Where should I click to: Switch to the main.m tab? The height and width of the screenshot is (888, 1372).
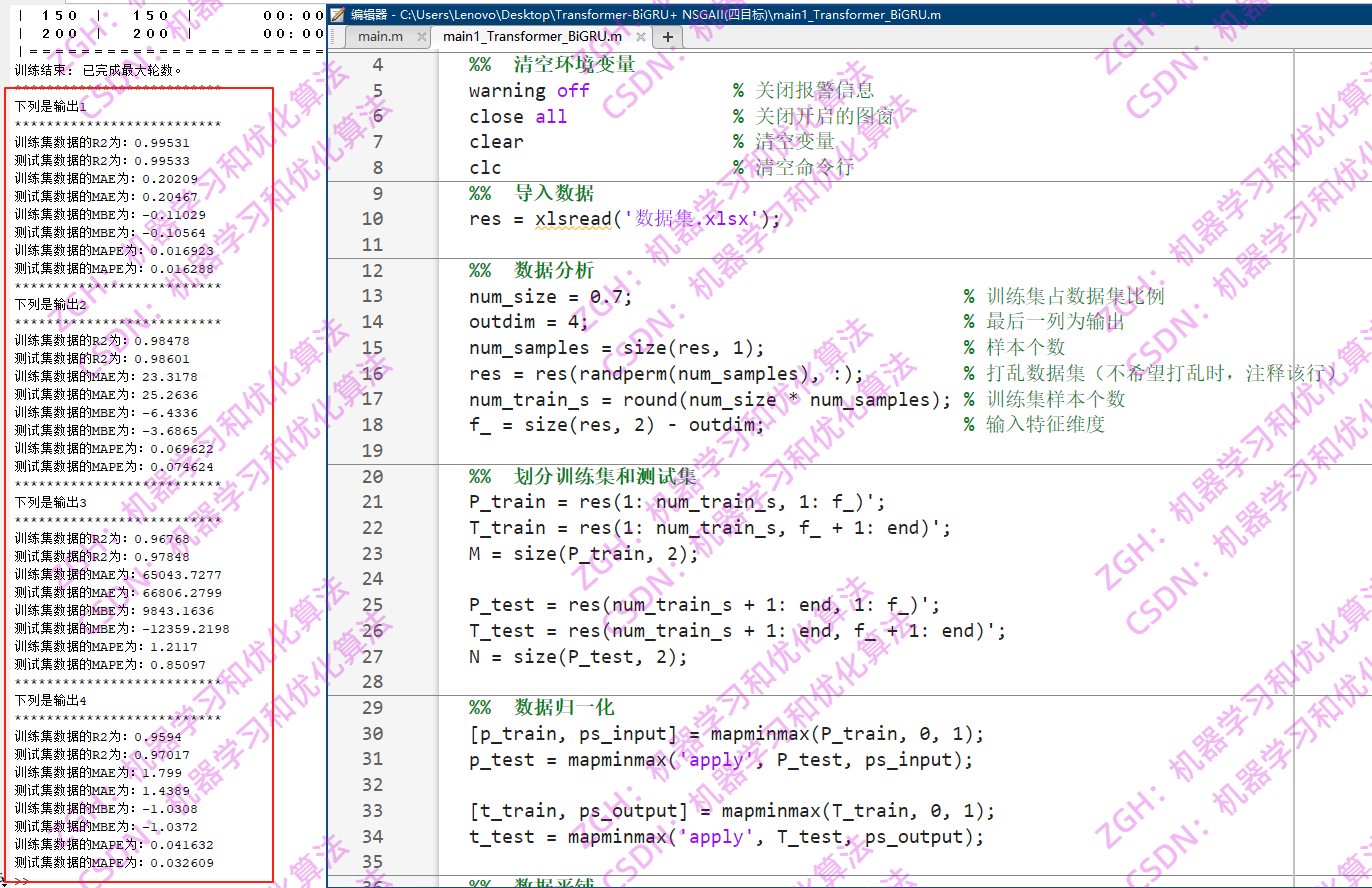point(380,37)
